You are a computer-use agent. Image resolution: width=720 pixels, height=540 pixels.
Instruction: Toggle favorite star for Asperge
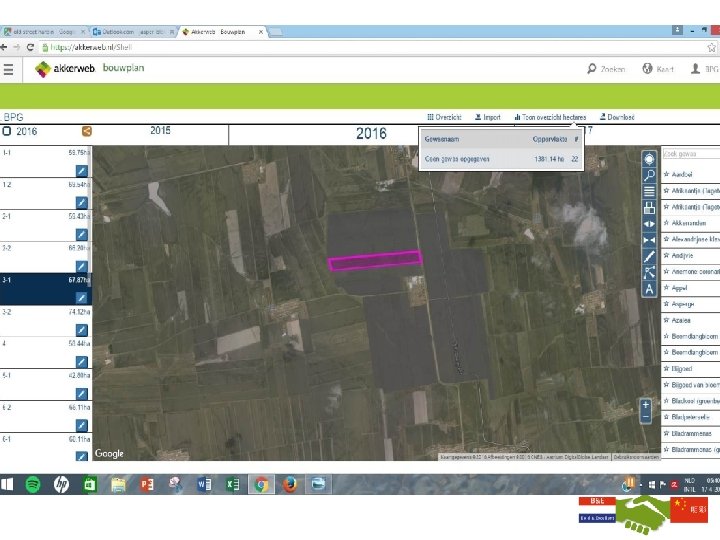click(x=666, y=304)
